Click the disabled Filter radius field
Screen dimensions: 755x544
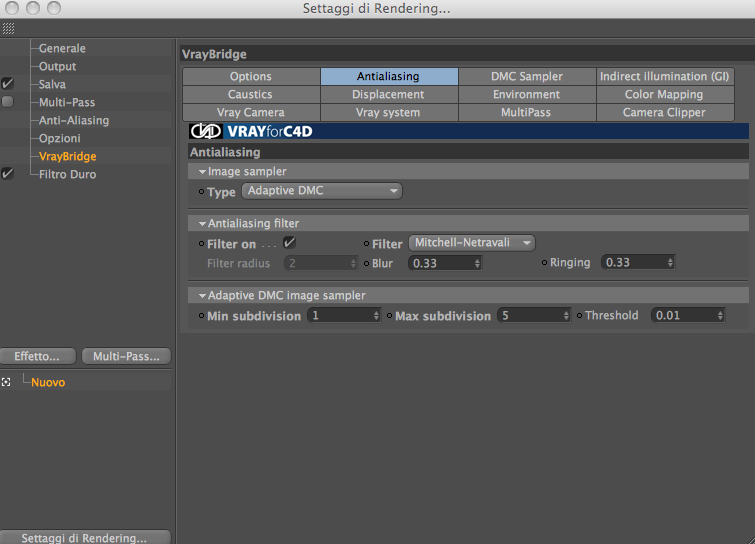[321, 263]
